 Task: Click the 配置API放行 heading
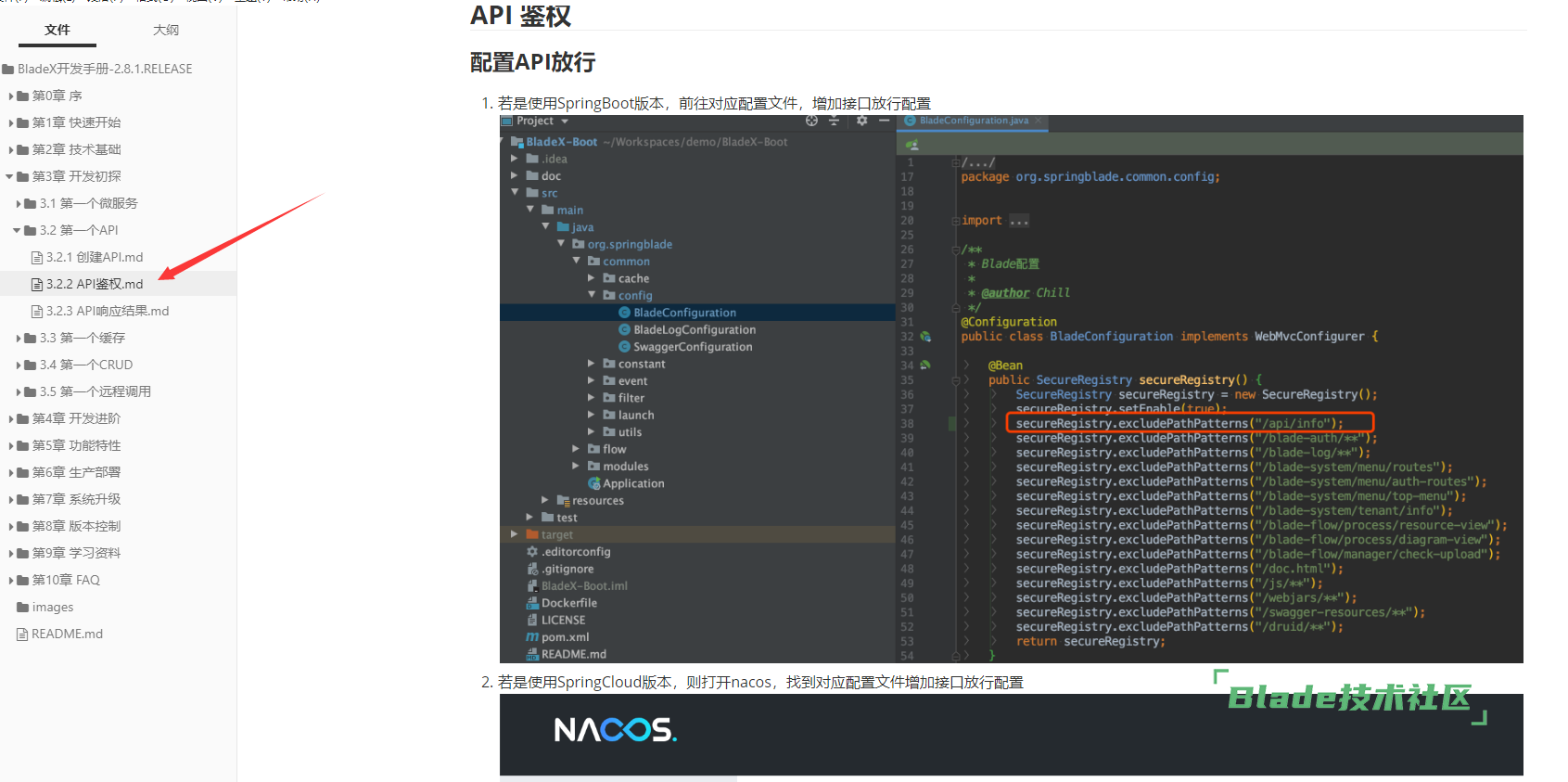tap(532, 62)
